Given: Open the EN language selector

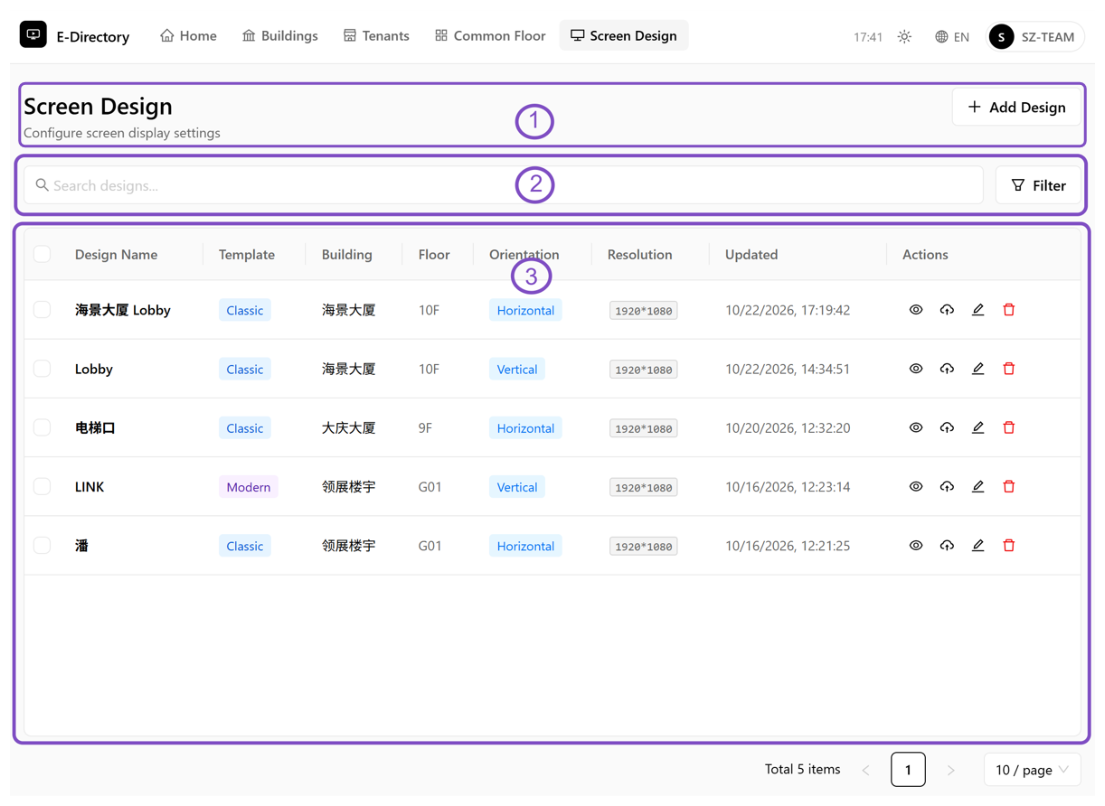Looking at the screenshot, I should coord(952,37).
